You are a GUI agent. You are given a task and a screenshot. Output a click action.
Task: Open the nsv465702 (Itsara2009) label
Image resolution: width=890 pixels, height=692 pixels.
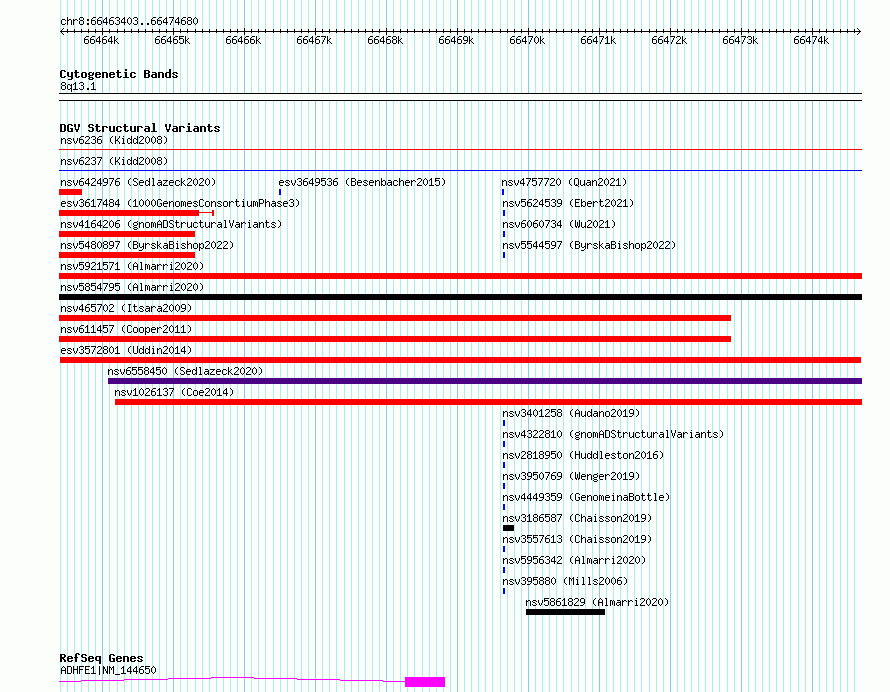126,308
